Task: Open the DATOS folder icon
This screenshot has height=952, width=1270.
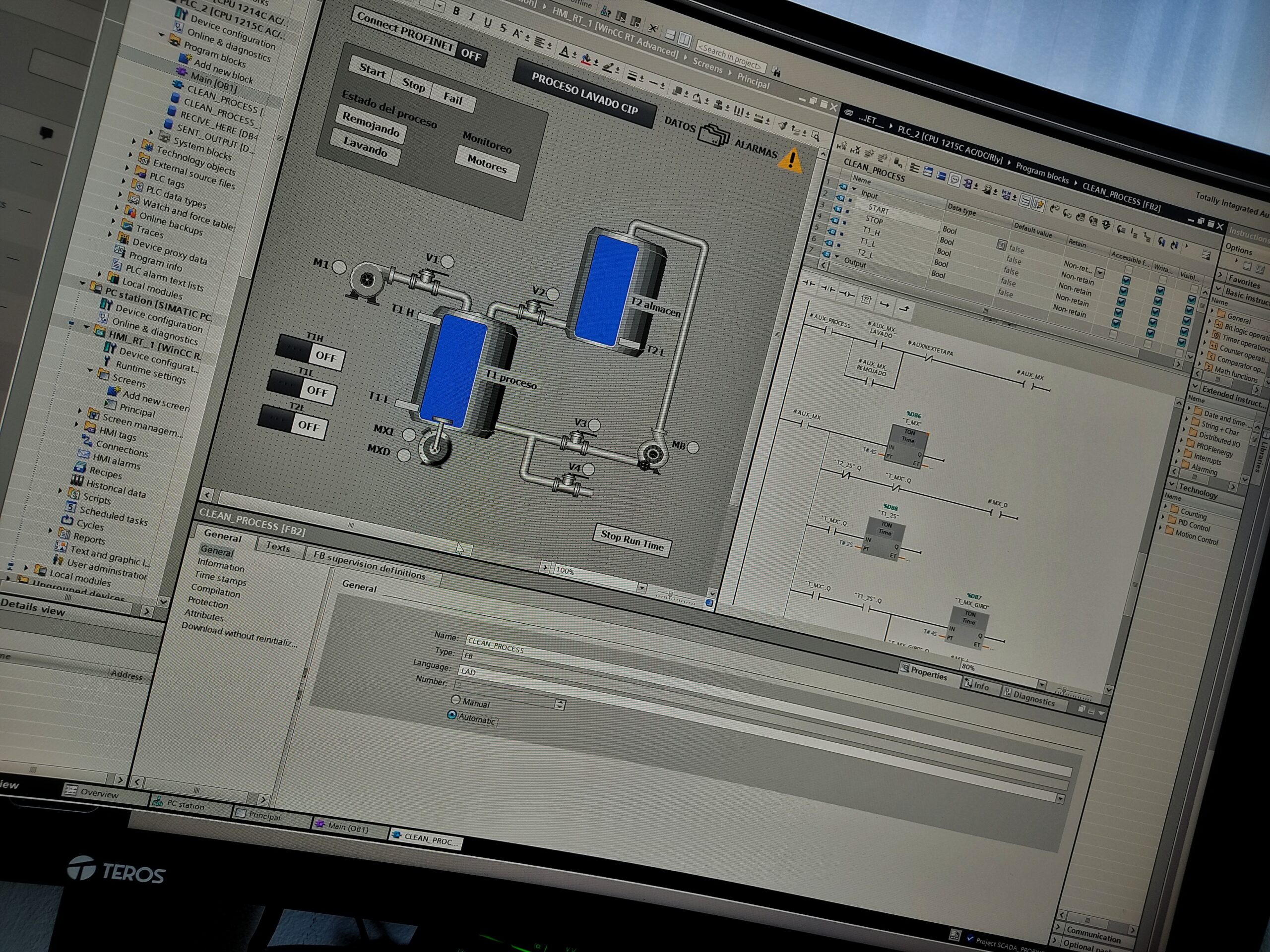Action: click(x=714, y=136)
